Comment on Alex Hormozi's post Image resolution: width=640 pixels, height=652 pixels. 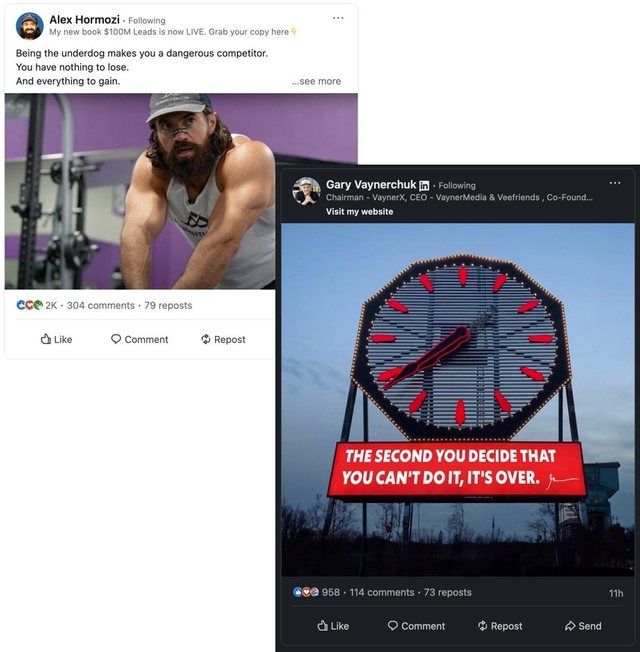tap(139, 339)
